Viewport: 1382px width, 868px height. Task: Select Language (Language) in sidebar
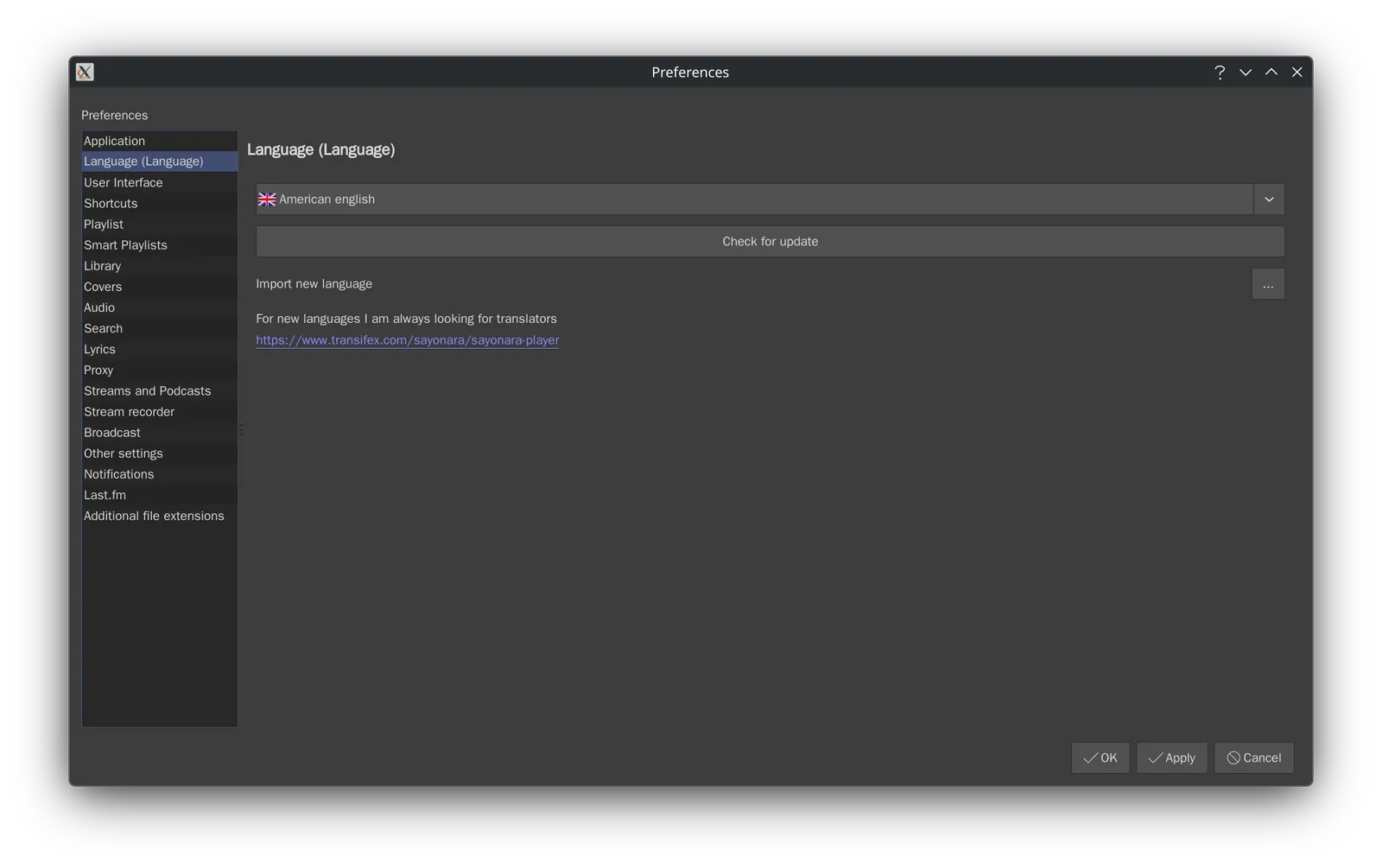(x=160, y=162)
